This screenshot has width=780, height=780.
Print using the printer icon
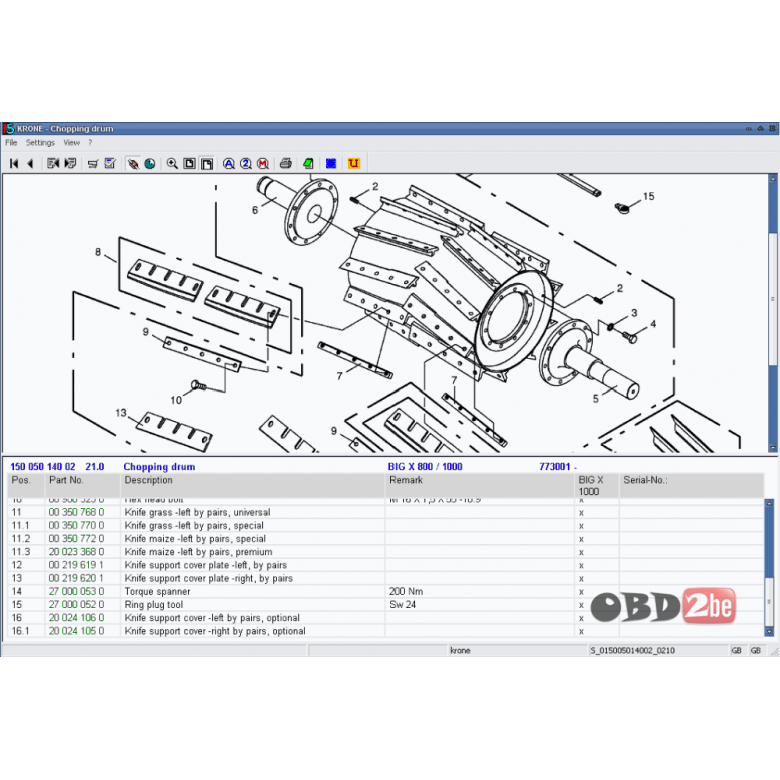click(x=286, y=163)
